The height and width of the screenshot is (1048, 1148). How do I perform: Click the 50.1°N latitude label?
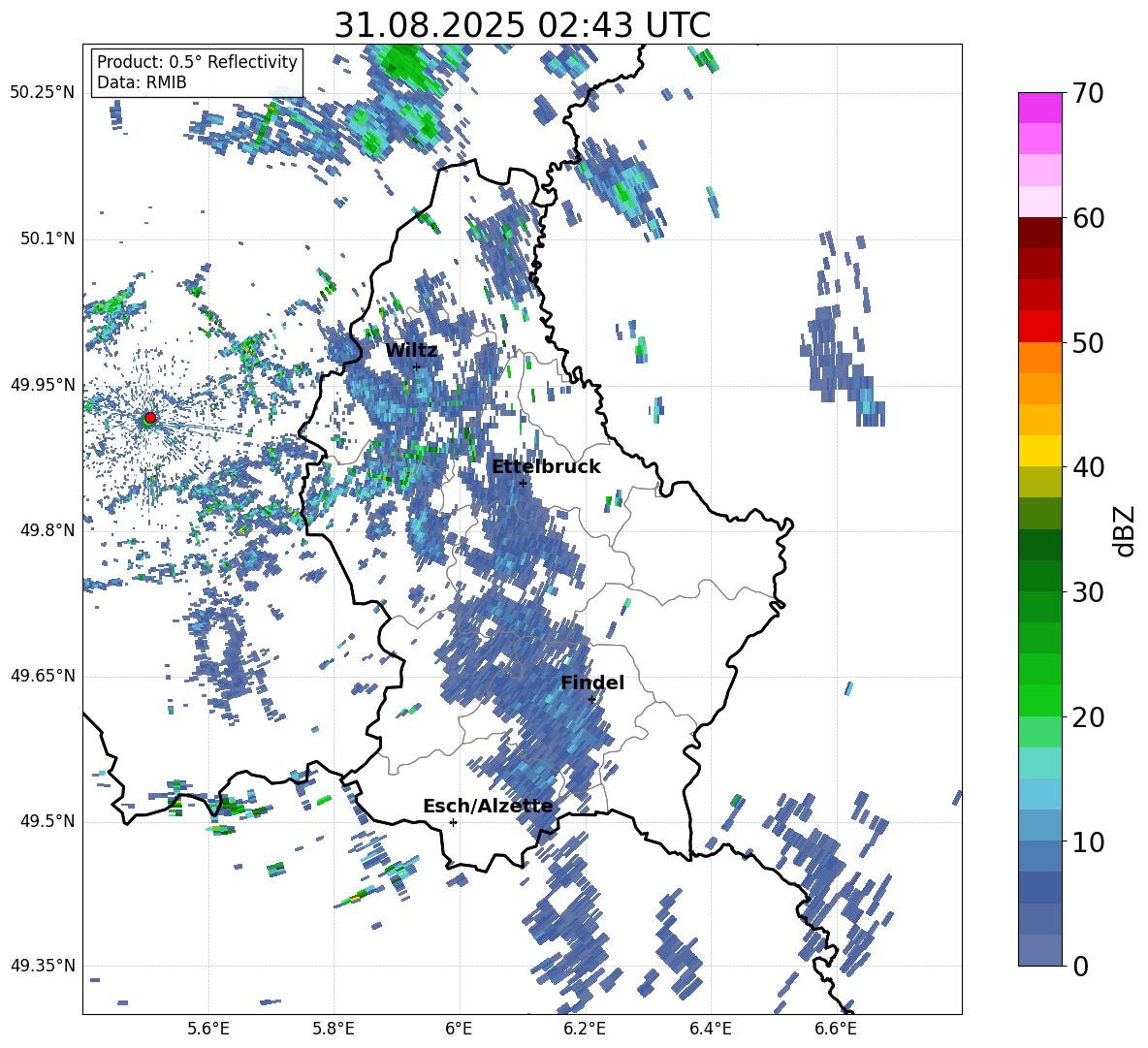click(x=47, y=238)
